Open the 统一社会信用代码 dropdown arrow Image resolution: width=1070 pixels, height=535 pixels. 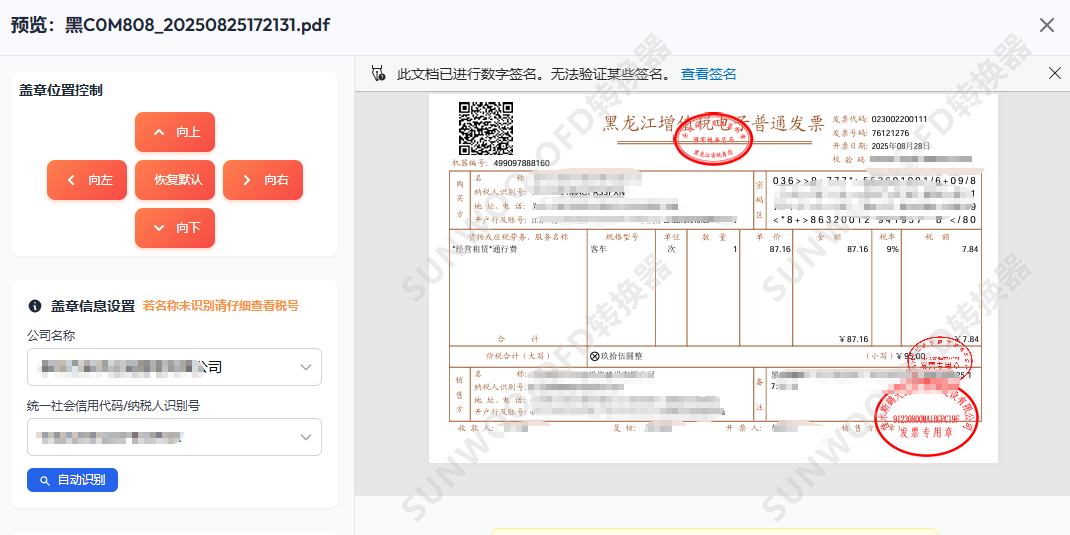(305, 437)
